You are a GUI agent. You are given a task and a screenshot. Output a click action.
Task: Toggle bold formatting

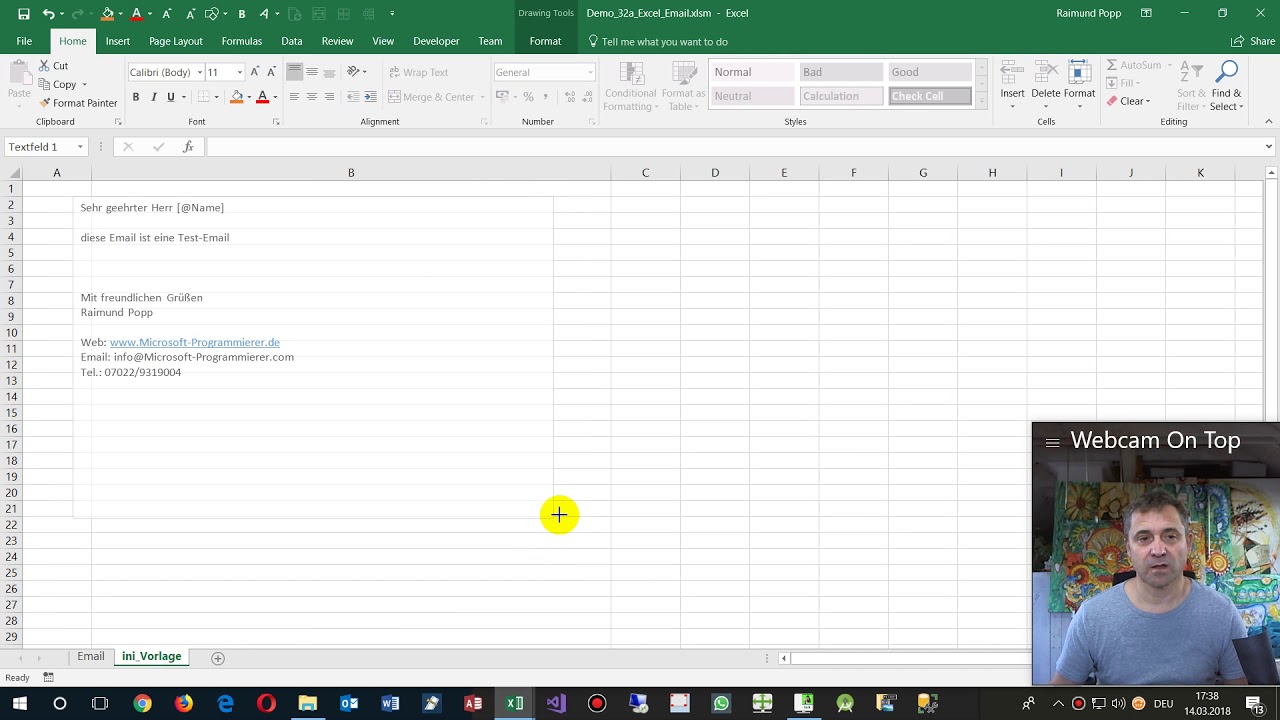click(136, 97)
